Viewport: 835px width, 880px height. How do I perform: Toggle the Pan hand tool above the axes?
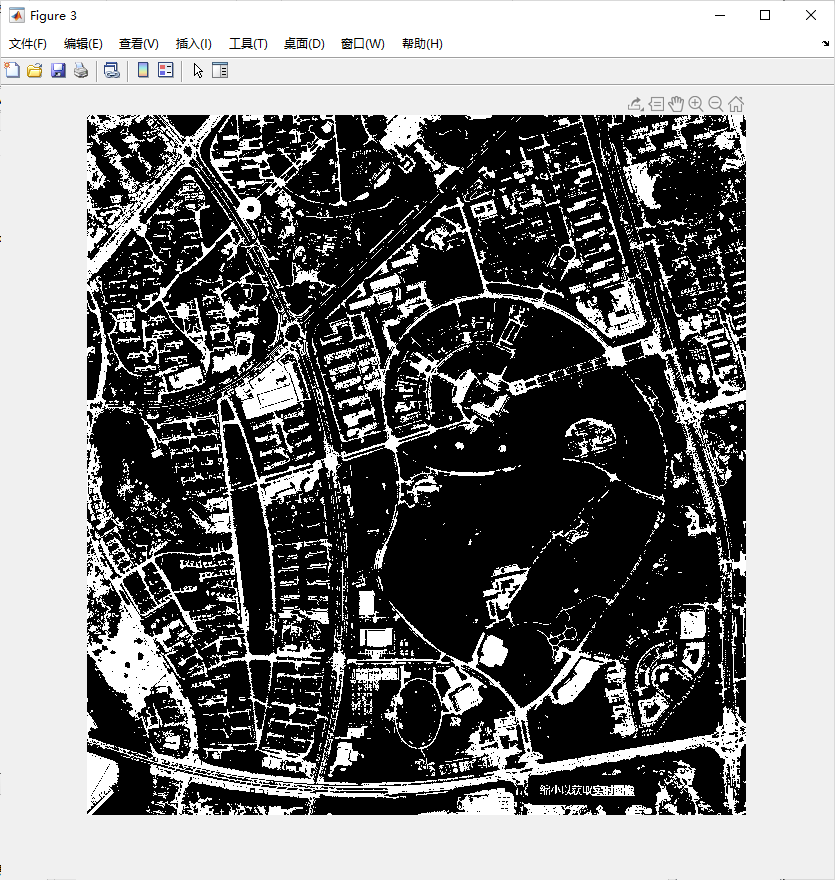point(676,104)
